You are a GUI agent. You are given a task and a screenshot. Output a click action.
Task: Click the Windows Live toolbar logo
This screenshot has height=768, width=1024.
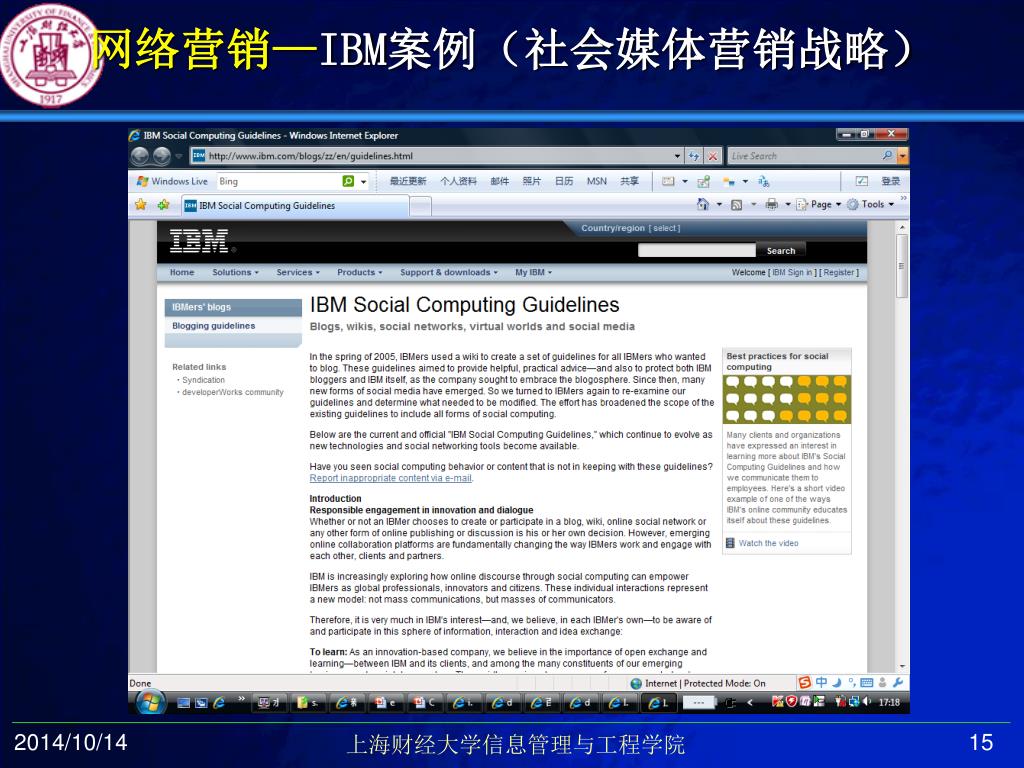coord(172,182)
